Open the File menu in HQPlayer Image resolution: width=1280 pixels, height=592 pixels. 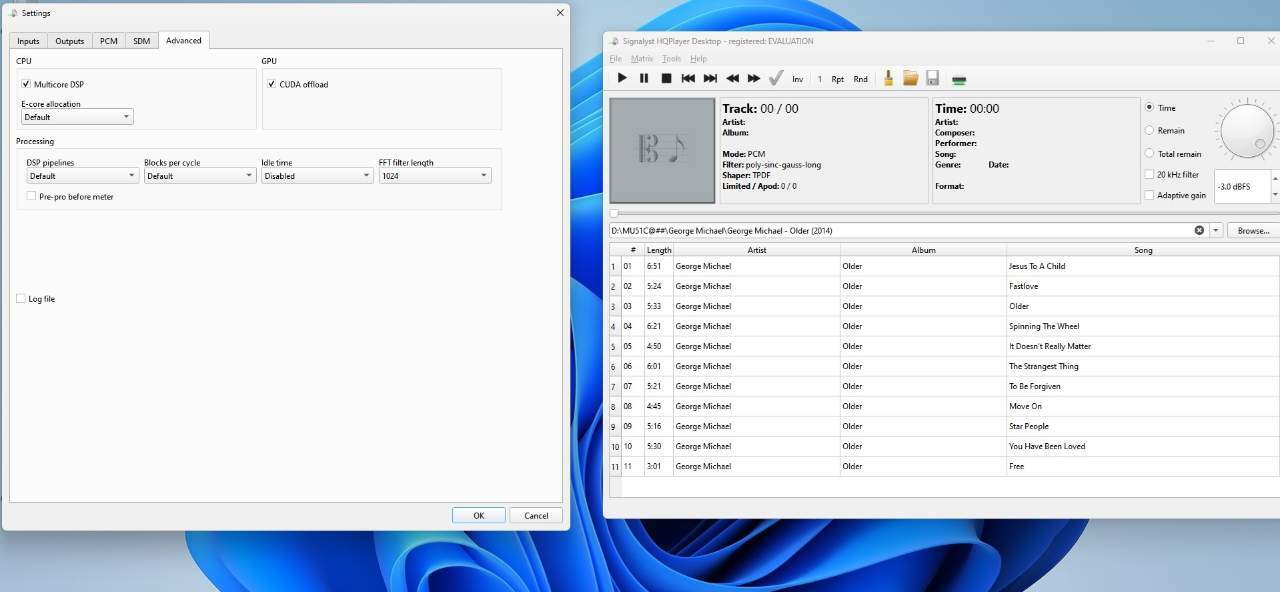[x=616, y=59]
